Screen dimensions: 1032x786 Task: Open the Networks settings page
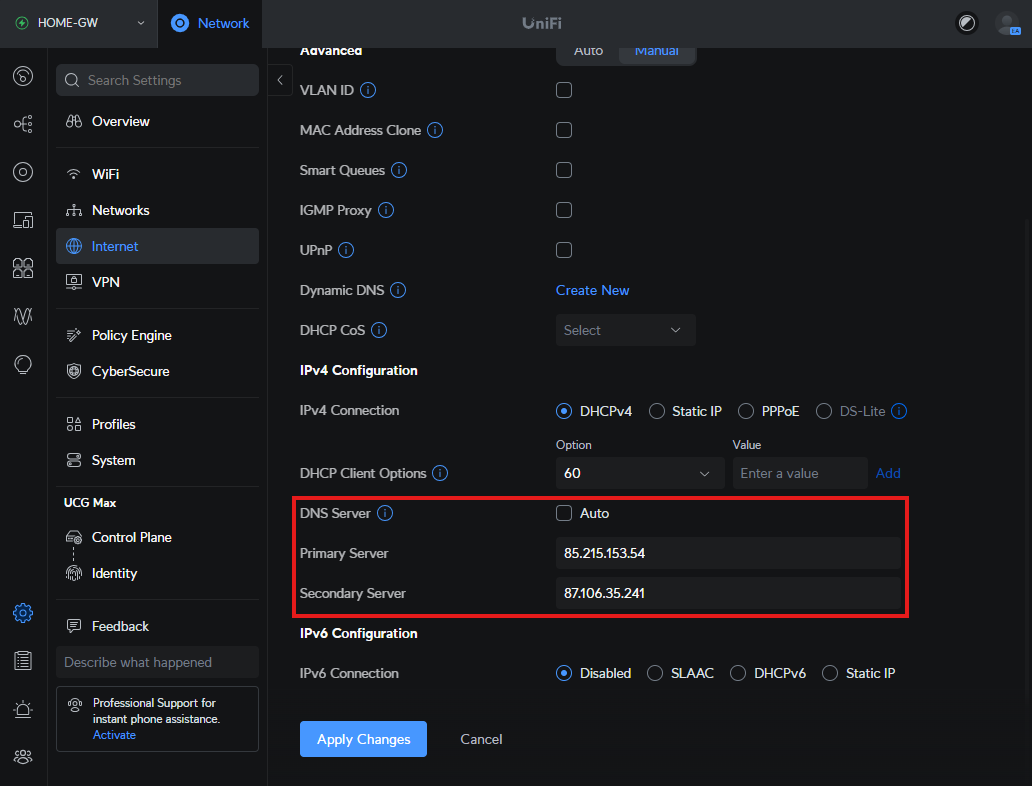[157, 210]
